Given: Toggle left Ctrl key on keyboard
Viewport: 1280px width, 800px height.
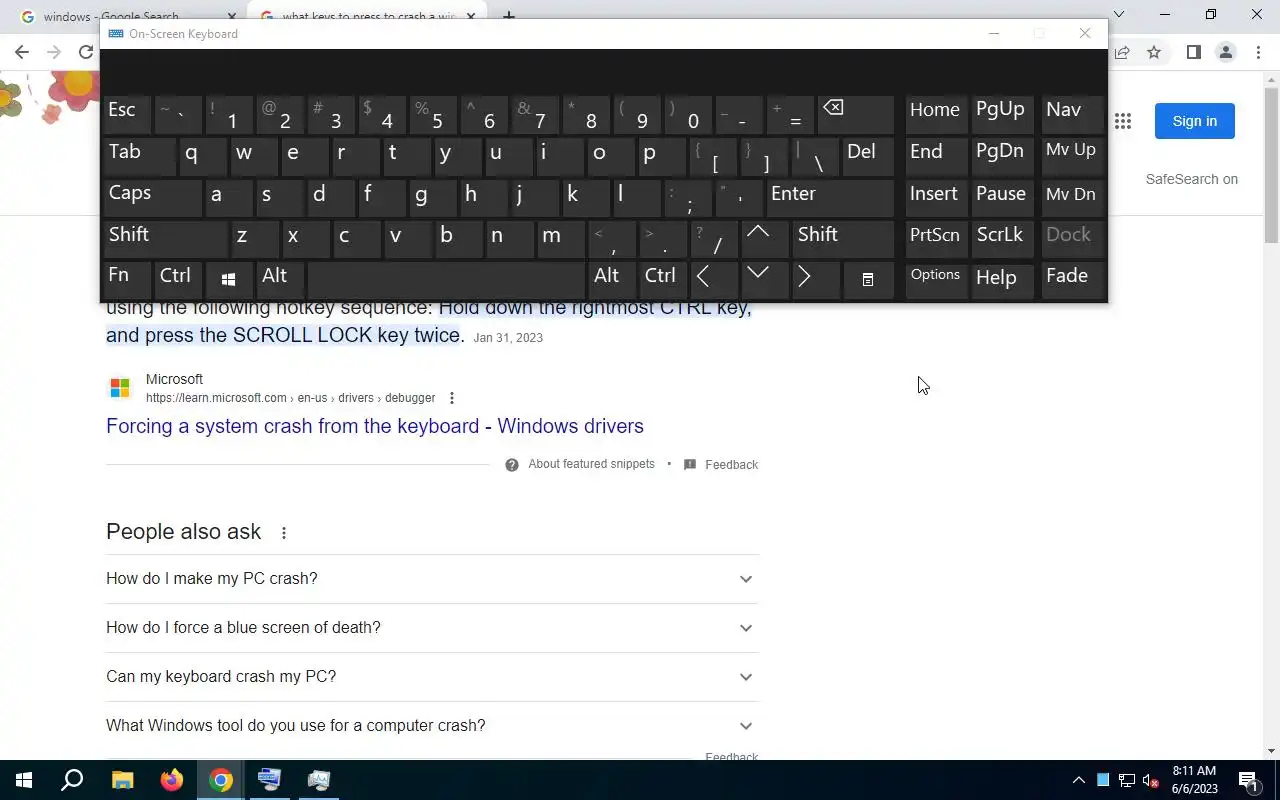Looking at the screenshot, I should [177, 280].
